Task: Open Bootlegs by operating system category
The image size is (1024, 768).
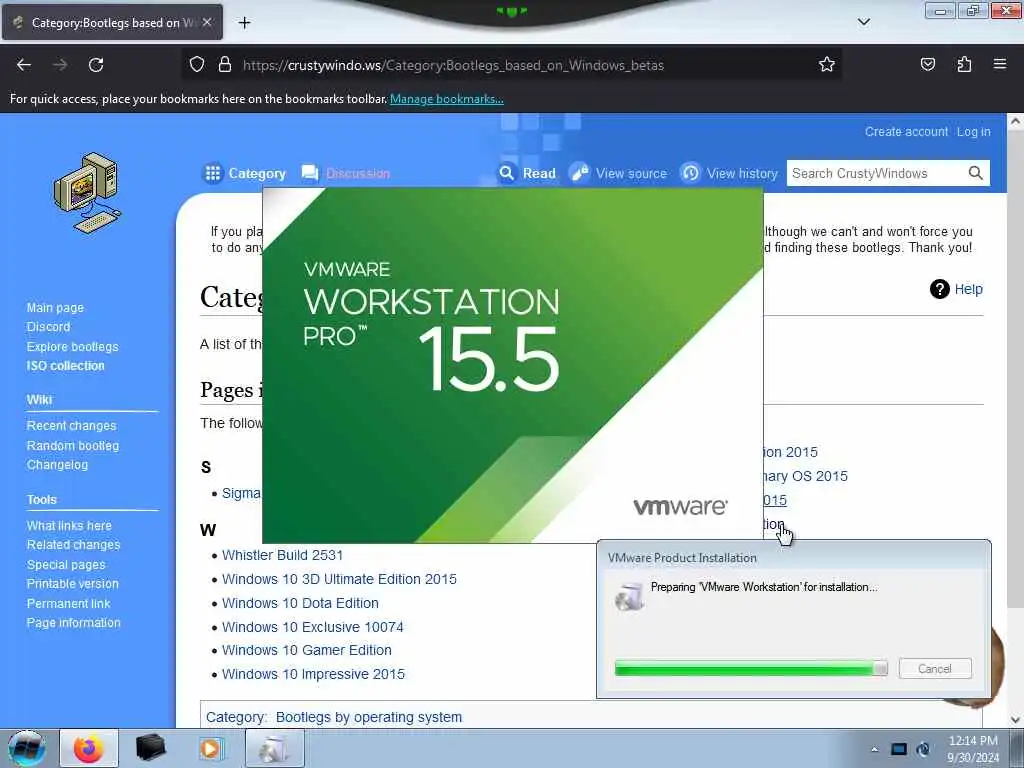Action: point(368,717)
